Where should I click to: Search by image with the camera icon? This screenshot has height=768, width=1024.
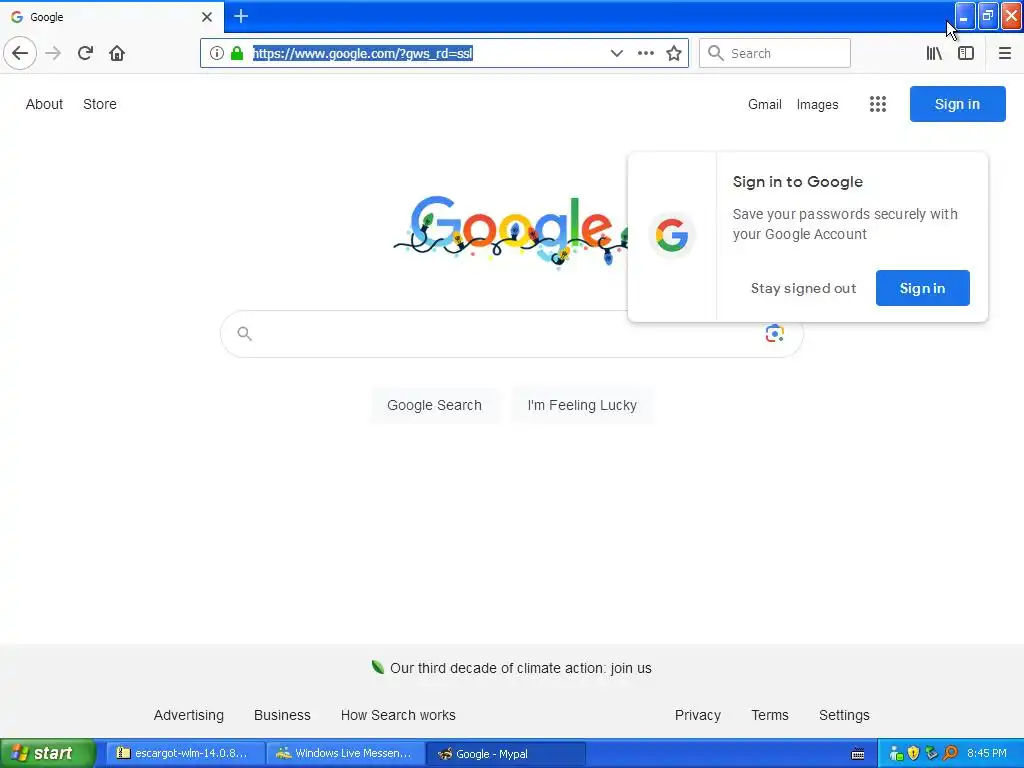coord(775,333)
